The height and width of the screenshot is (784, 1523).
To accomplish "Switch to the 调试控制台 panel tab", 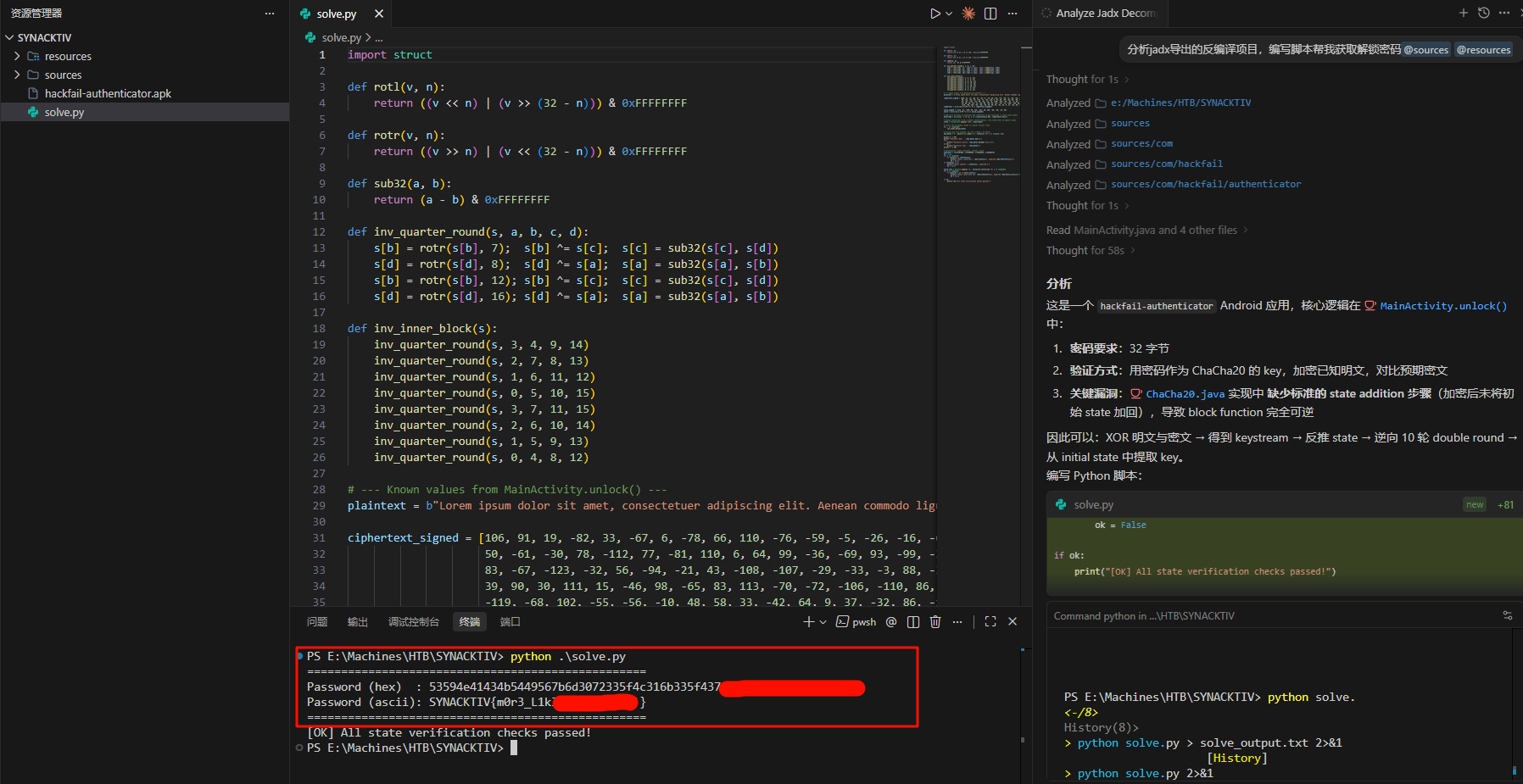I will point(413,622).
